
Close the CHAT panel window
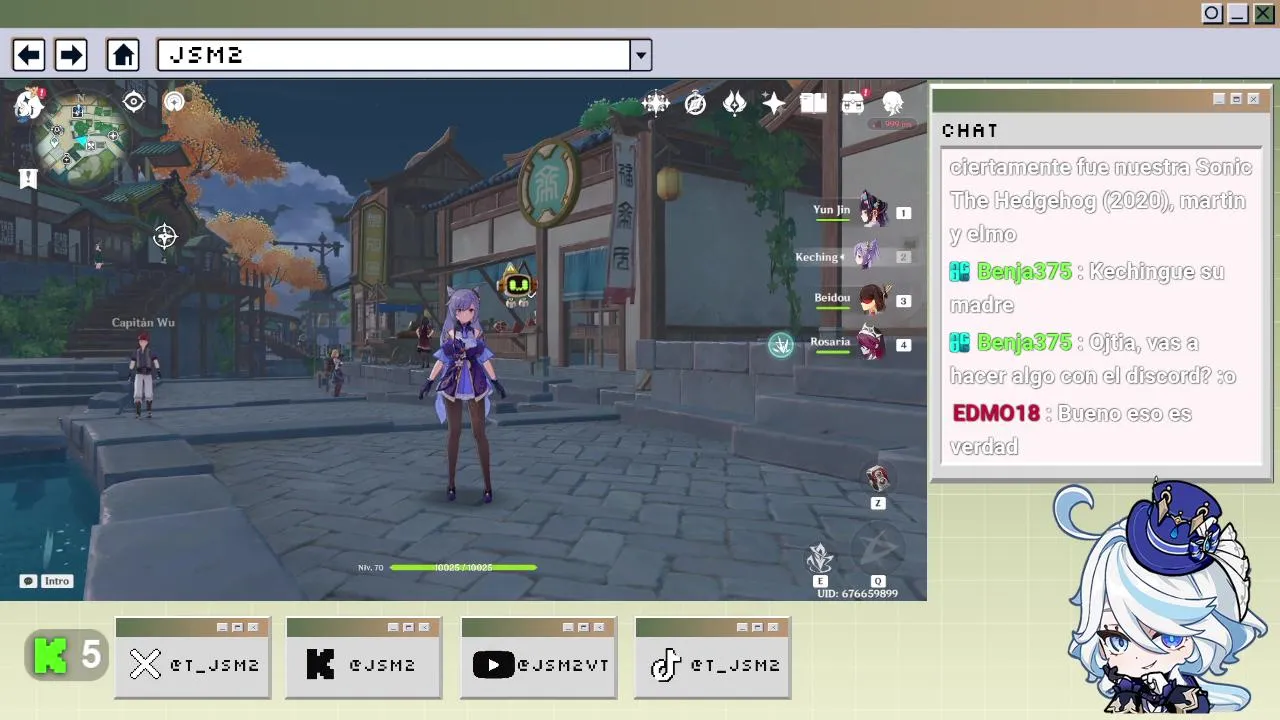[1253, 99]
